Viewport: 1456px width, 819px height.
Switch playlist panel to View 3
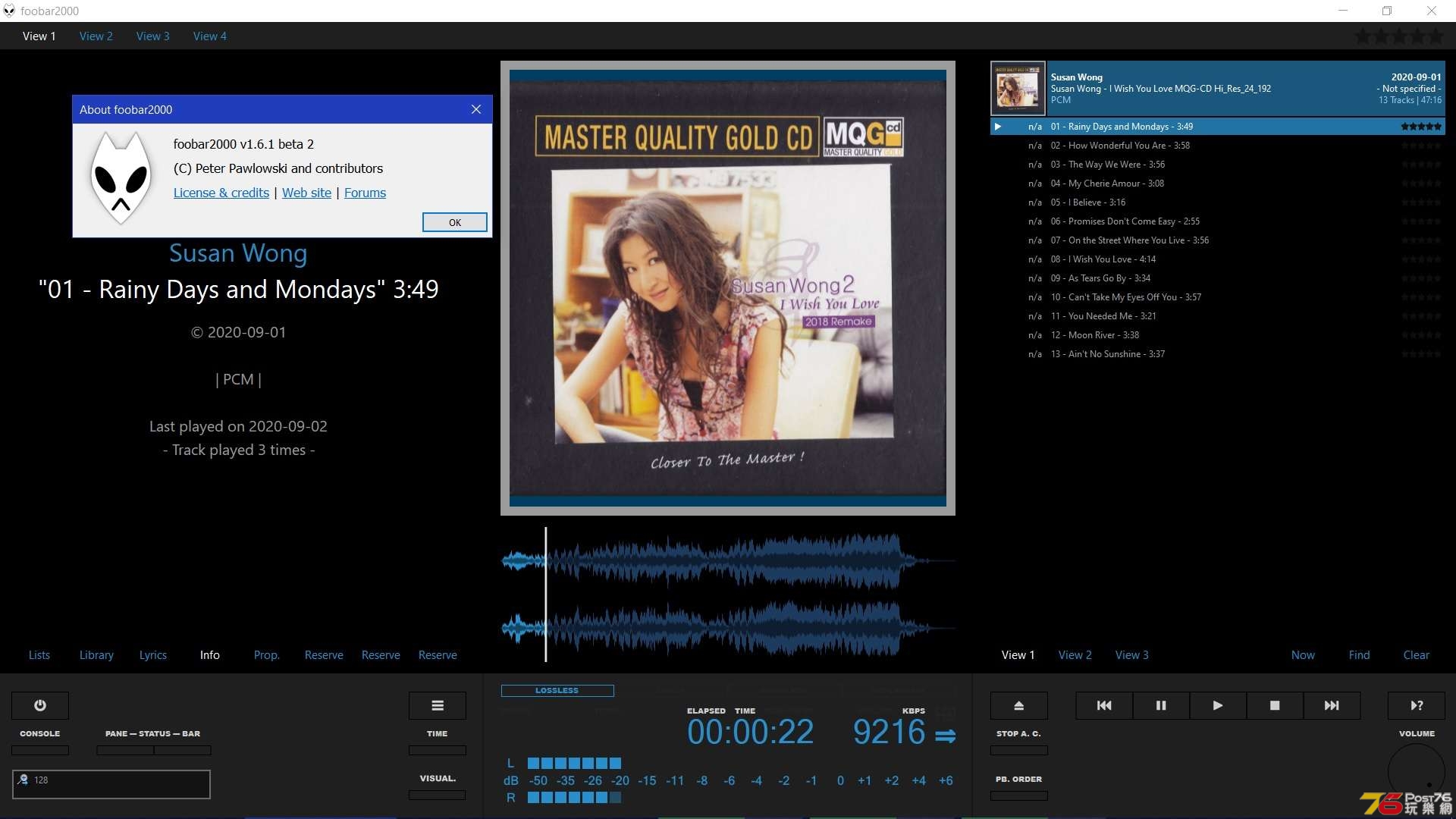[x=1132, y=654]
